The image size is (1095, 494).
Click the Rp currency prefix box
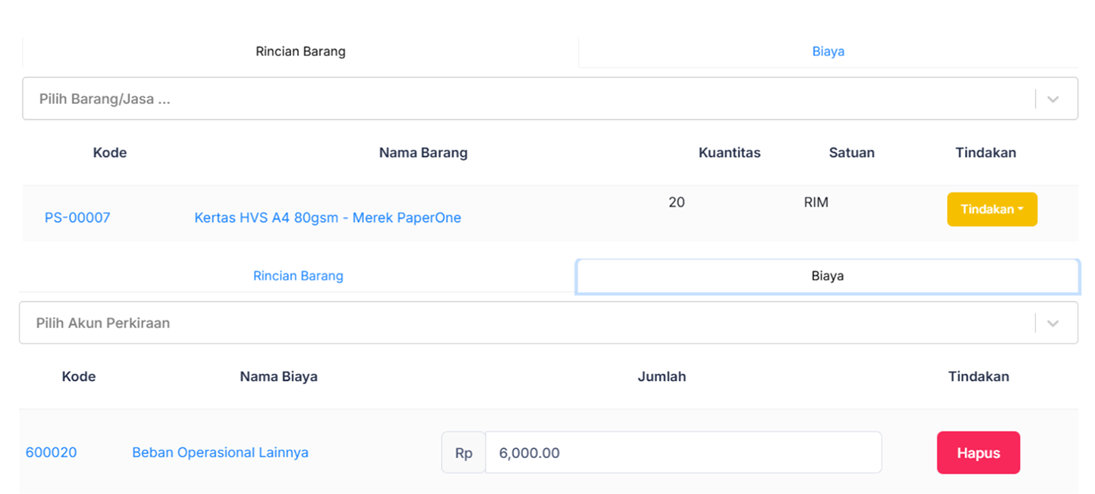[463, 452]
